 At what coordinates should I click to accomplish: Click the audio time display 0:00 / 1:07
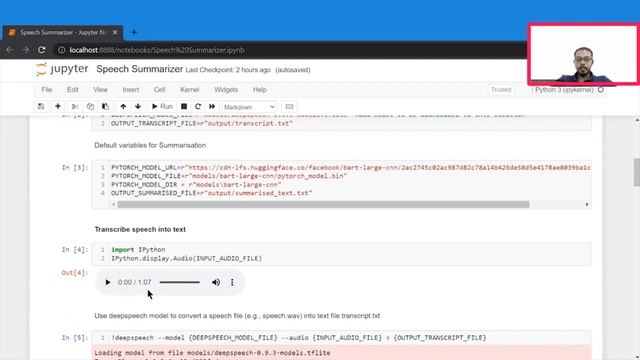tap(134, 282)
